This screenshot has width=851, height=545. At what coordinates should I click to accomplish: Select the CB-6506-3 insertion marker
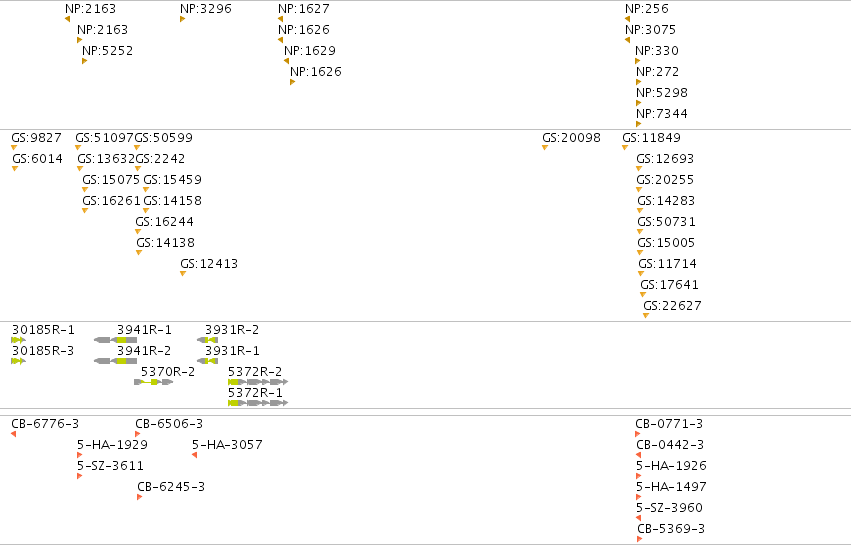(x=138, y=434)
